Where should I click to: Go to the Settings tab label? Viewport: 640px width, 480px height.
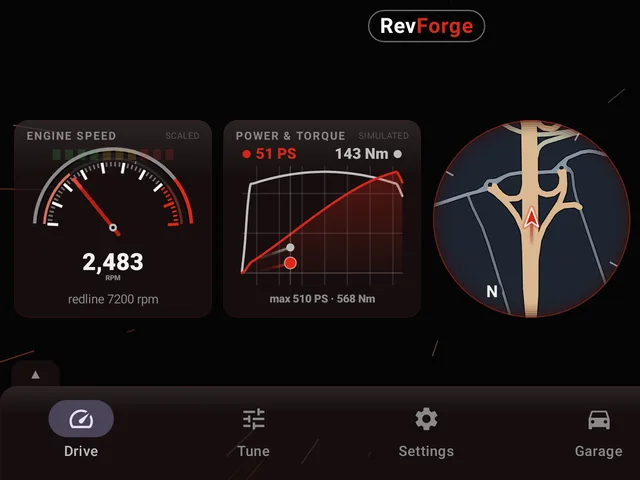[x=426, y=451]
